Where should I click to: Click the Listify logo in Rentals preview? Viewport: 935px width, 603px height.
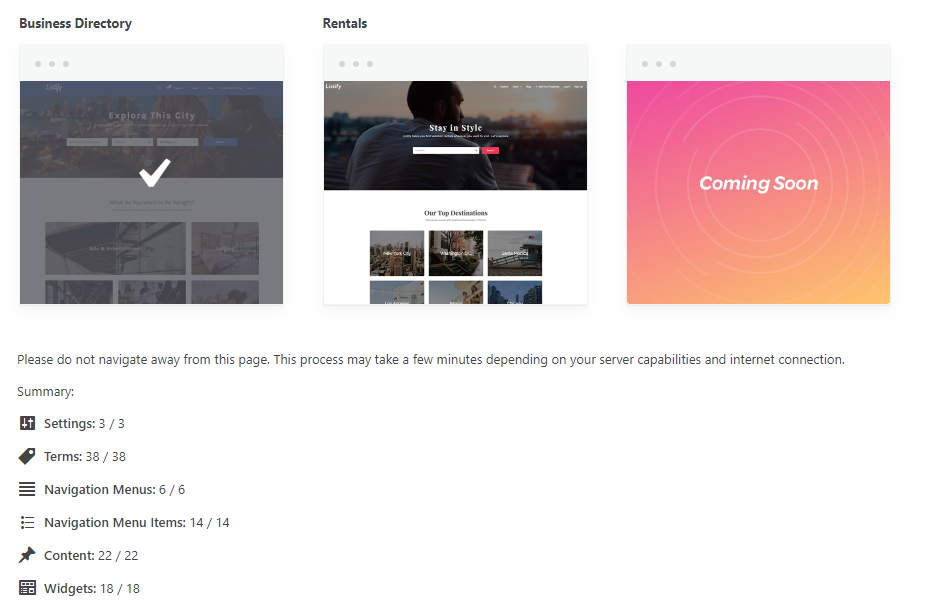(334, 87)
